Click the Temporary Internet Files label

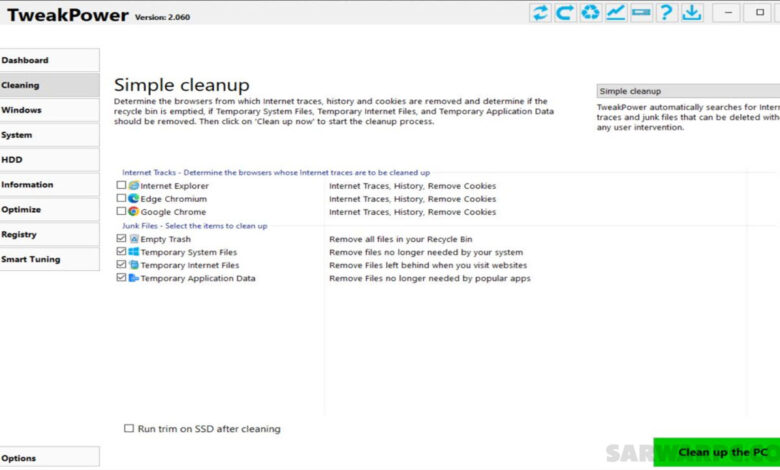tap(190, 265)
